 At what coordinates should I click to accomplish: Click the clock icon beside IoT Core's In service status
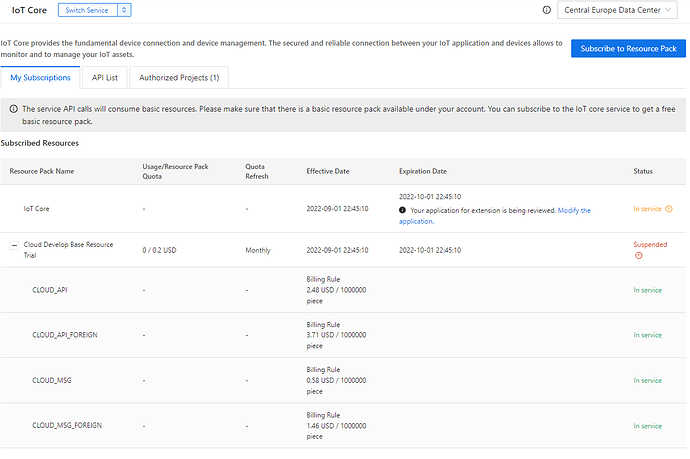click(669, 209)
